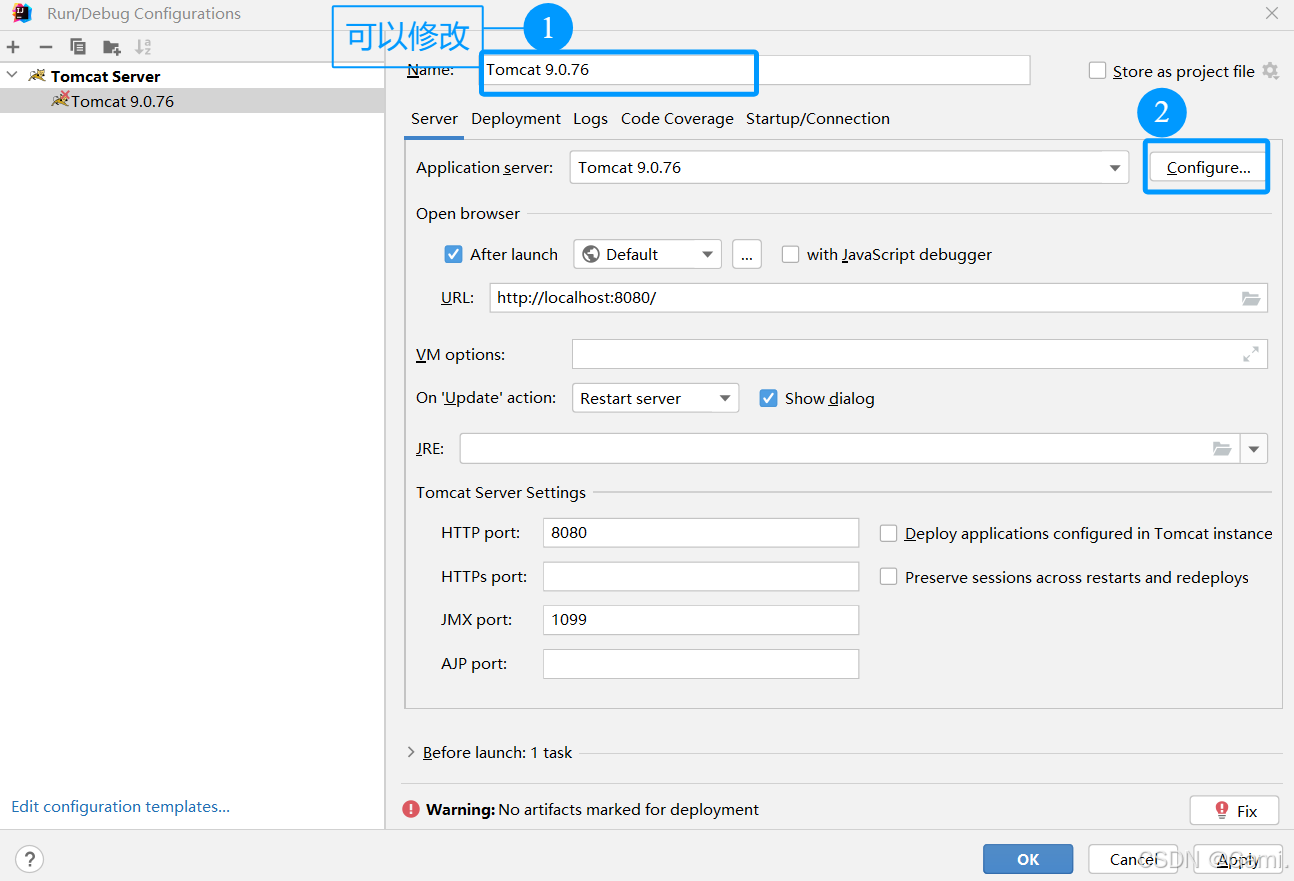Open the JRE dropdown arrow
Screen dimensions: 1294x881
pos(1254,449)
